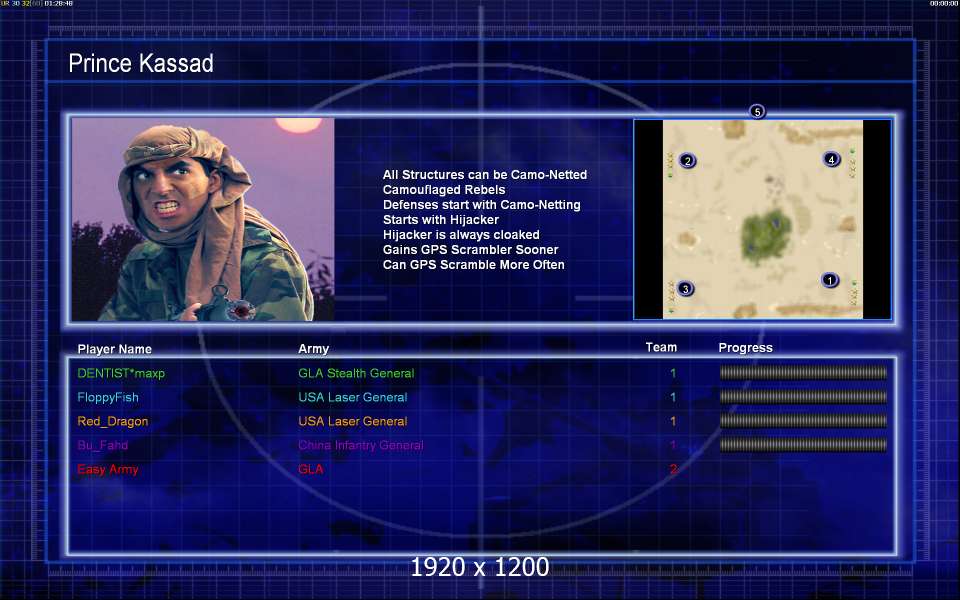Image resolution: width=960 pixels, height=600 pixels.
Task: Click the Army column header
Action: 313,349
